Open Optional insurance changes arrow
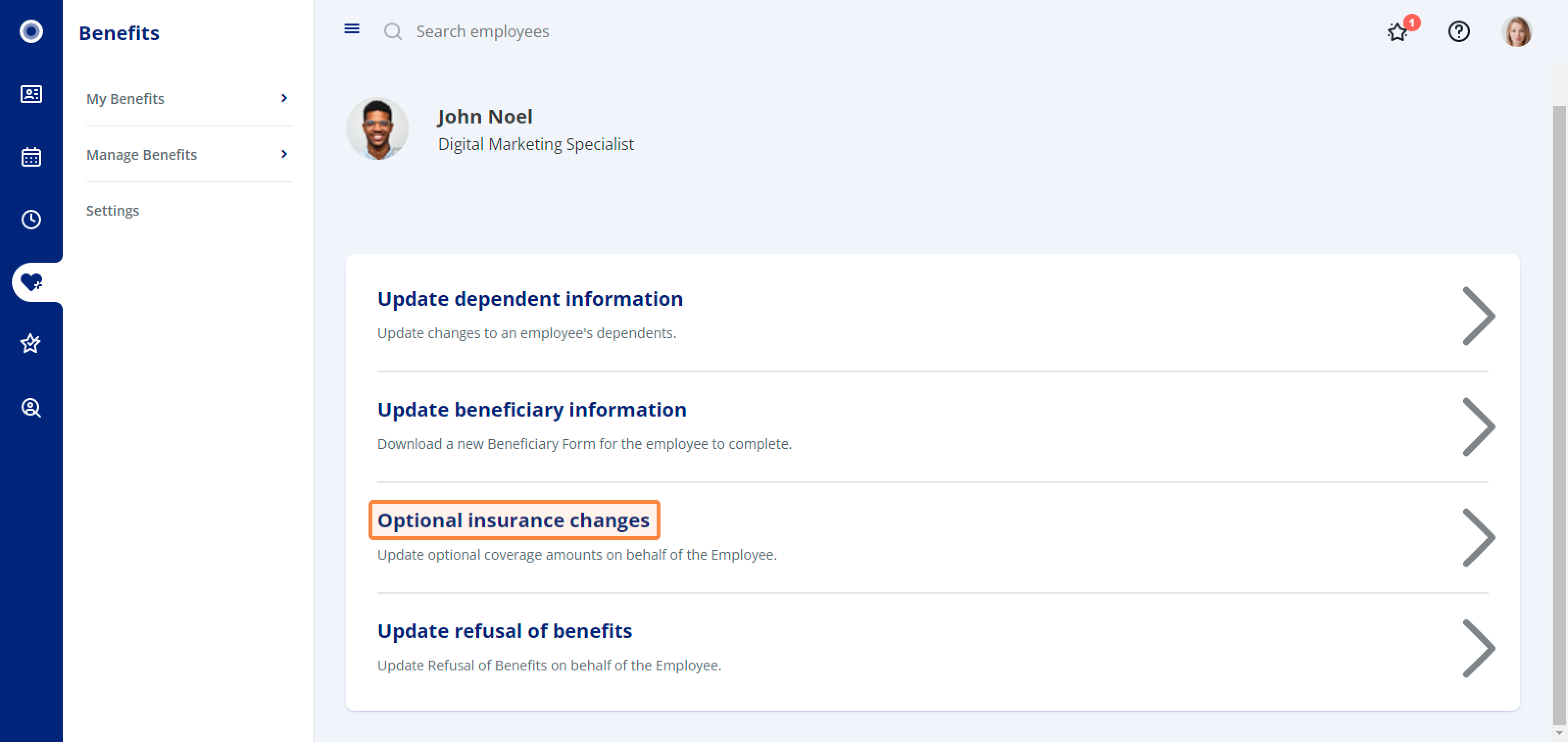 [1479, 538]
